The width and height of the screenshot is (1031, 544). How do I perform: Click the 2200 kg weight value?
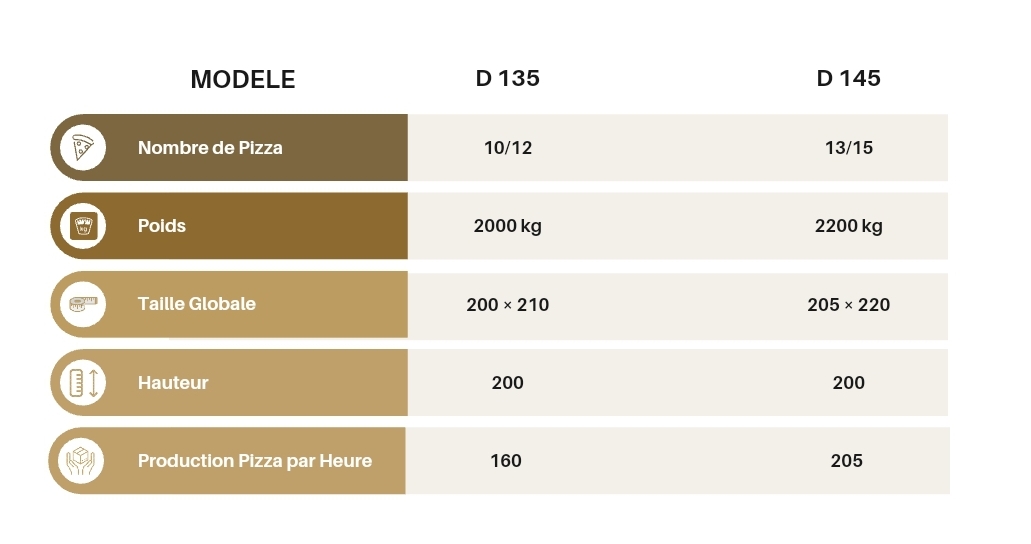[849, 226]
